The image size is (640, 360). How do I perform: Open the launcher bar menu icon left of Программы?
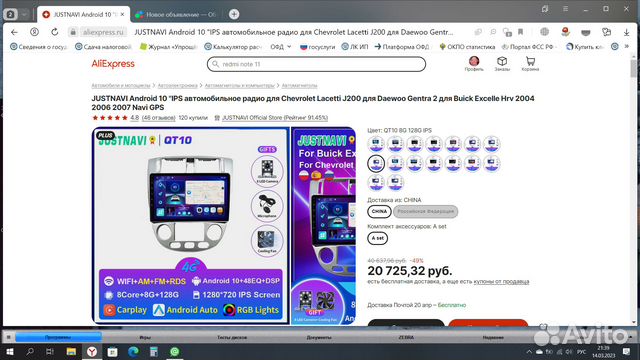pos(8,337)
